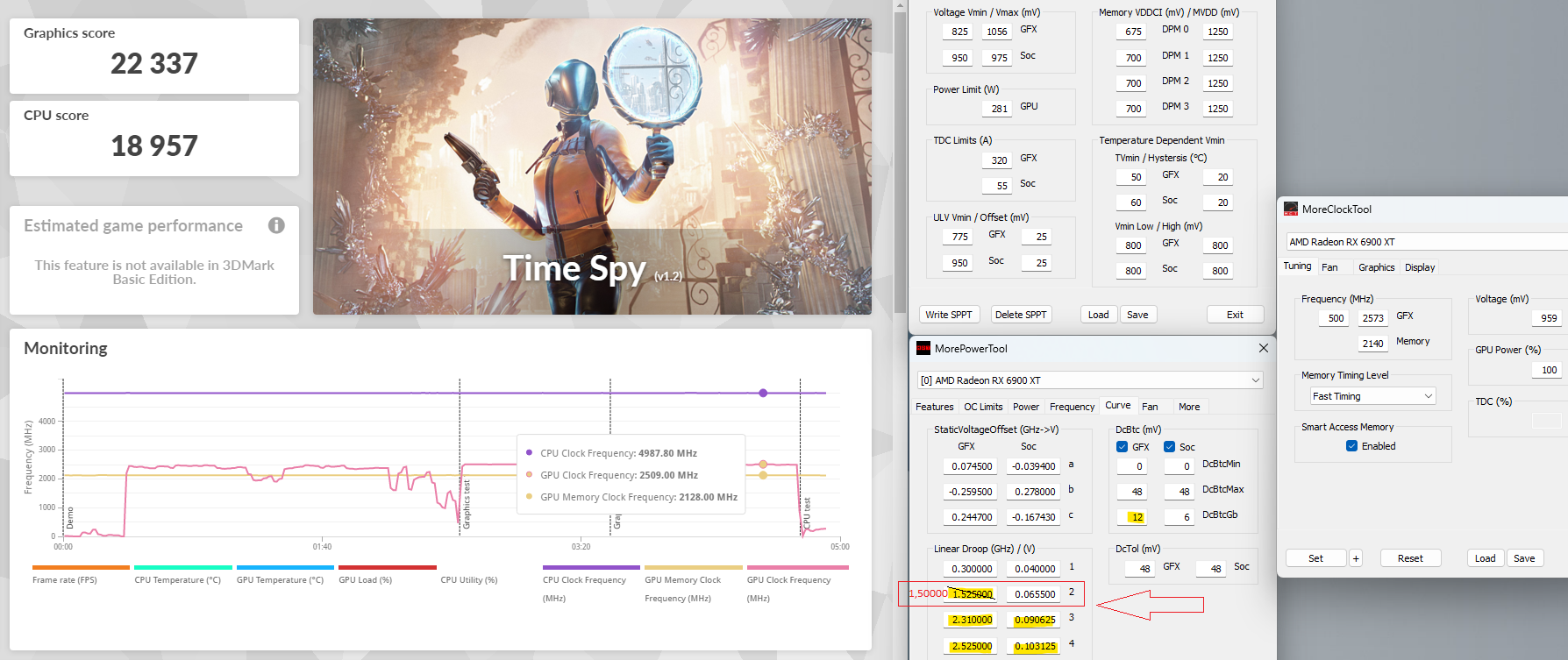Image resolution: width=1568 pixels, height=660 pixels.
Task: Click the Delete SPPT button
Action: (1021, 315)
